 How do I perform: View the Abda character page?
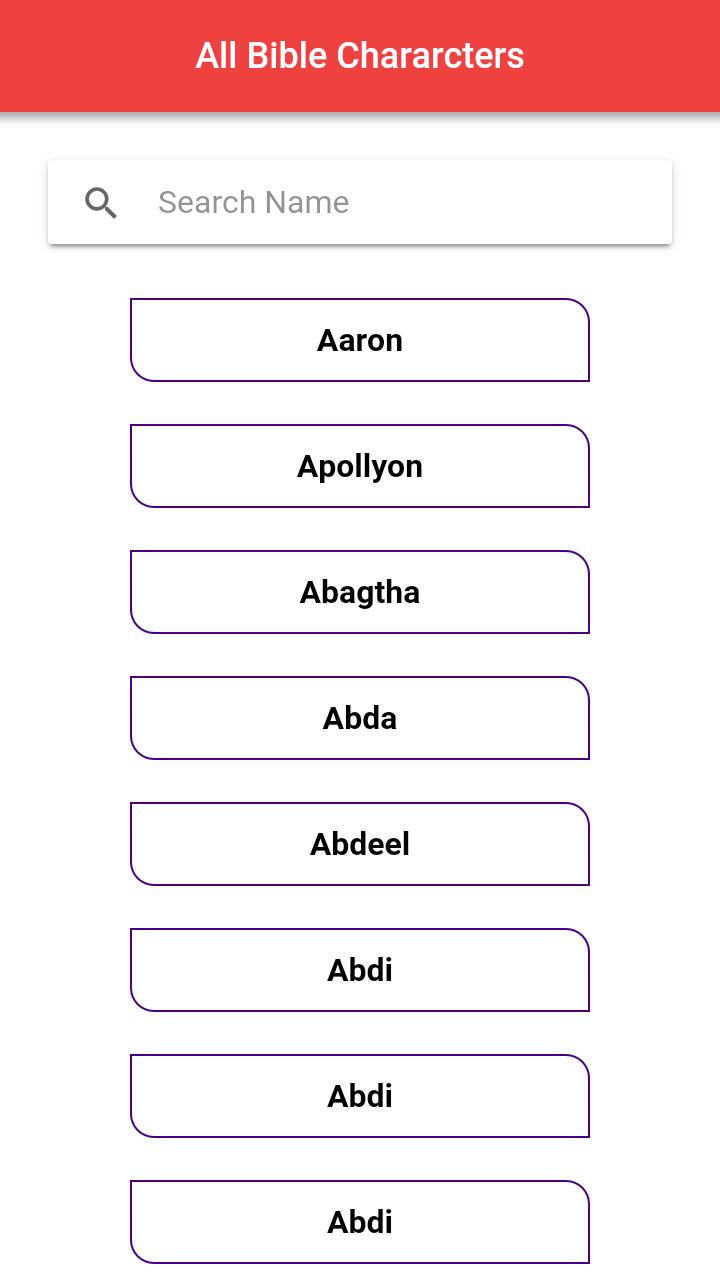click(360, 718)
